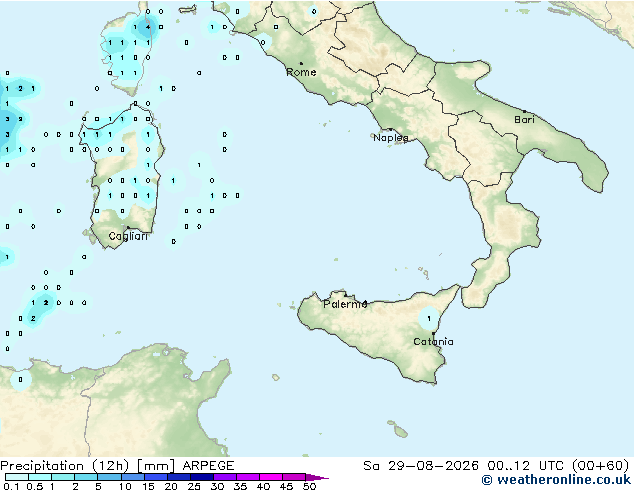
Task: Click the Sa 29-08-2026 00..12 UTC timestamp
Action: point(496,466)
